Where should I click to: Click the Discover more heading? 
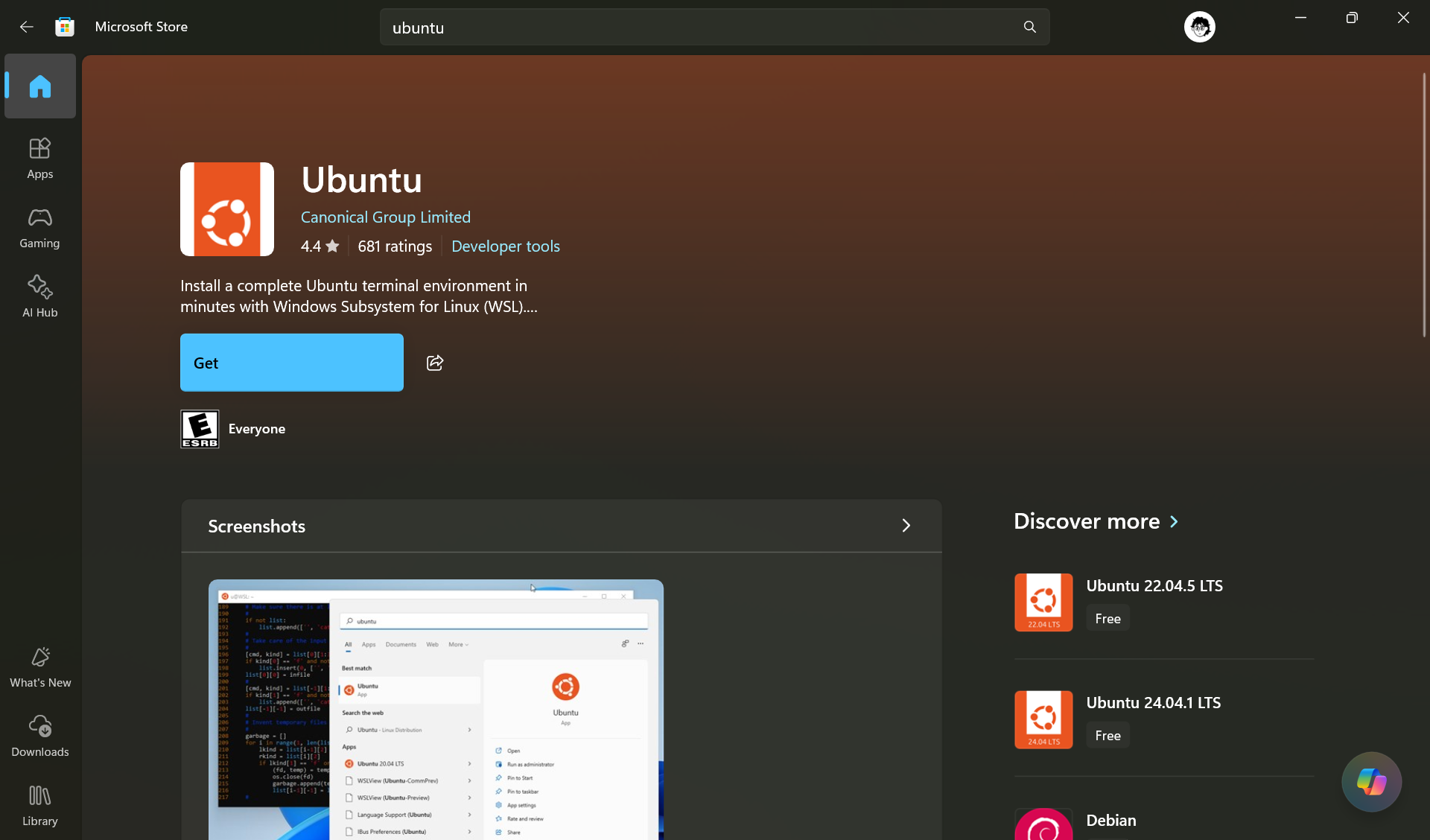pos(1087,521)
